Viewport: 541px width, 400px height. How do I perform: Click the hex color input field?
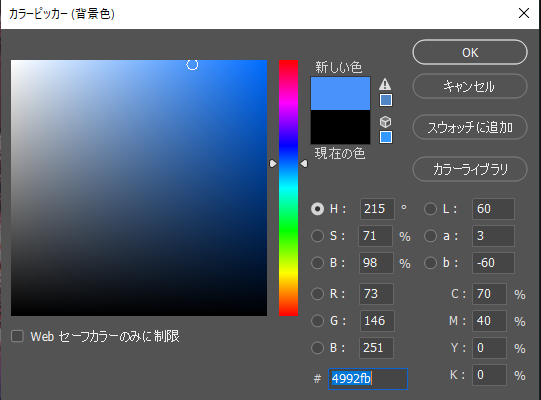click(x=368, y=379)
